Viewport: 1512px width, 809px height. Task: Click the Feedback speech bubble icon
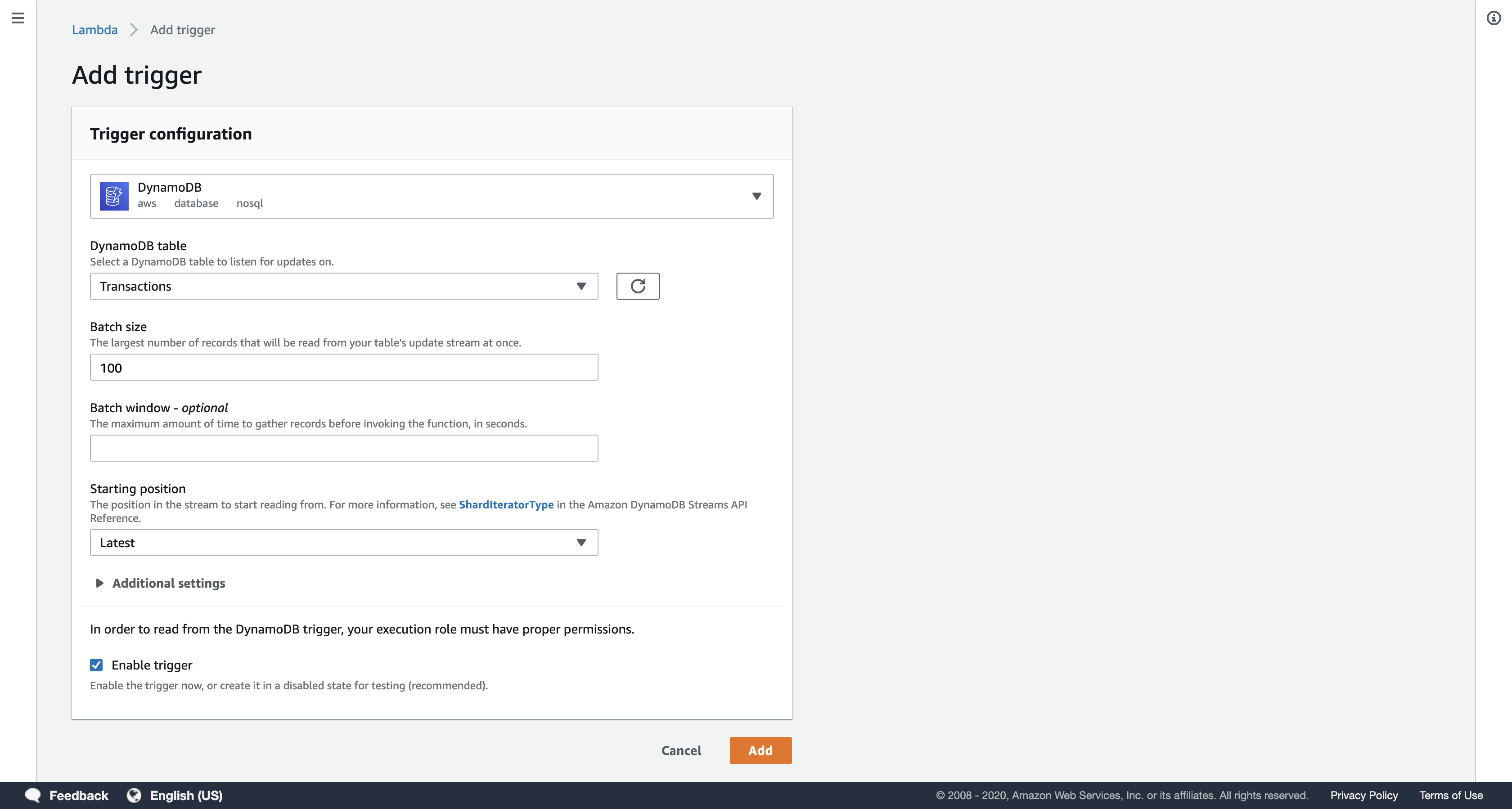tap(33, 795)
